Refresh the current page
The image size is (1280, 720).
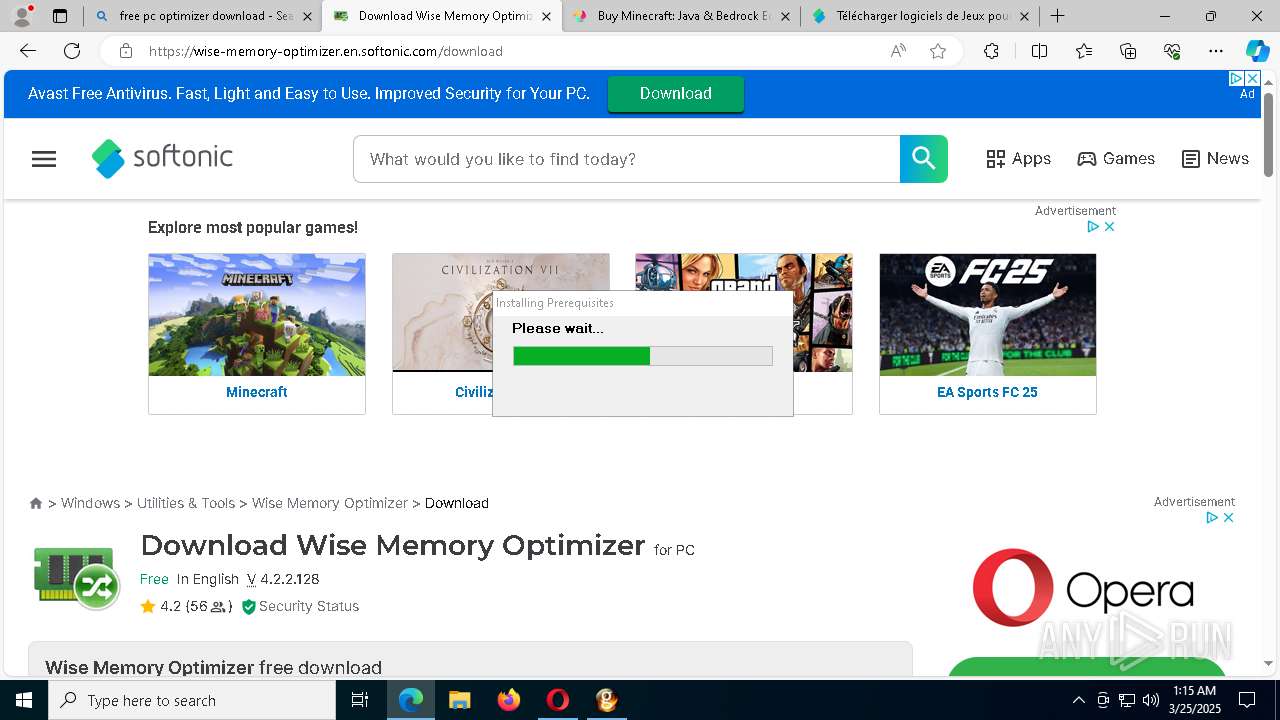(x=72, y=51)
